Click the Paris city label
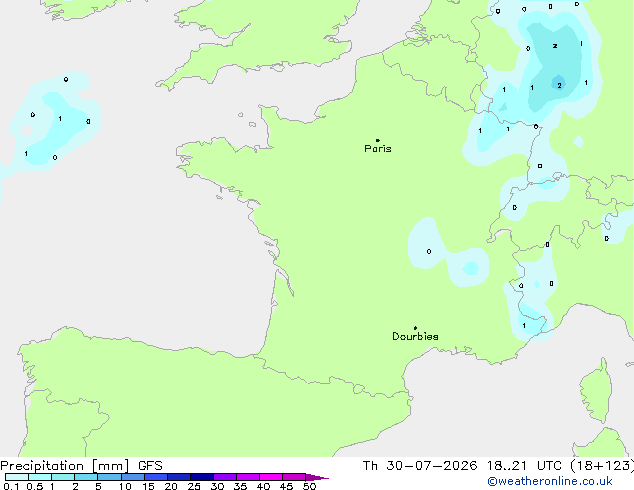Screen dimensions: 634x490 pyautogui.click(x=378, y=149)
